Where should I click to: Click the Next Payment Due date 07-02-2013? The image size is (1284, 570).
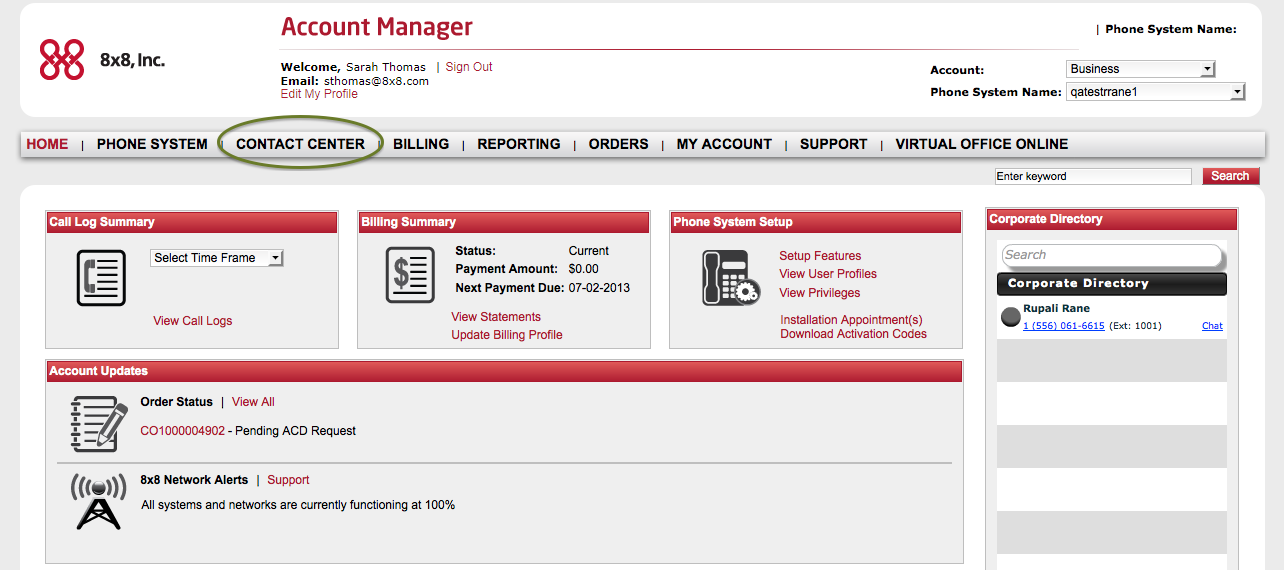coord(599,287)
